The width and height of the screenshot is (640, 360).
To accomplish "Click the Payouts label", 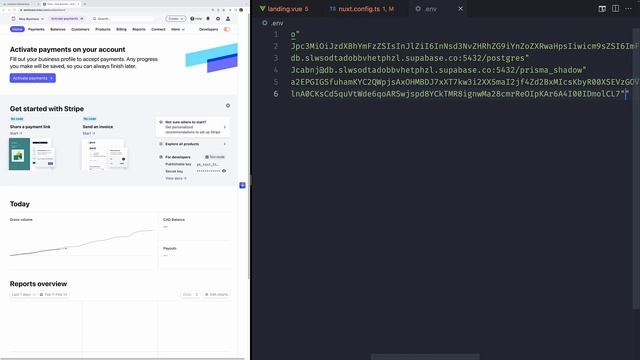I will coord(170,248).
